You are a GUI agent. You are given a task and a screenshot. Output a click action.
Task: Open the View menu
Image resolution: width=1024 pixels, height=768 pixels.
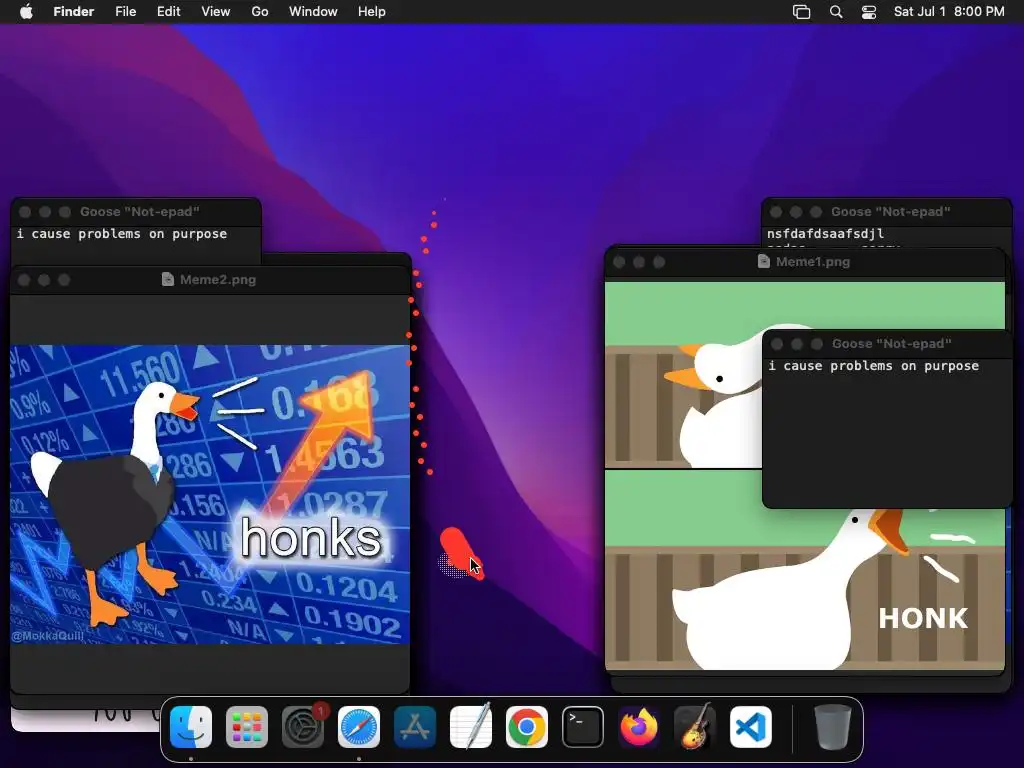click(216, 12)
